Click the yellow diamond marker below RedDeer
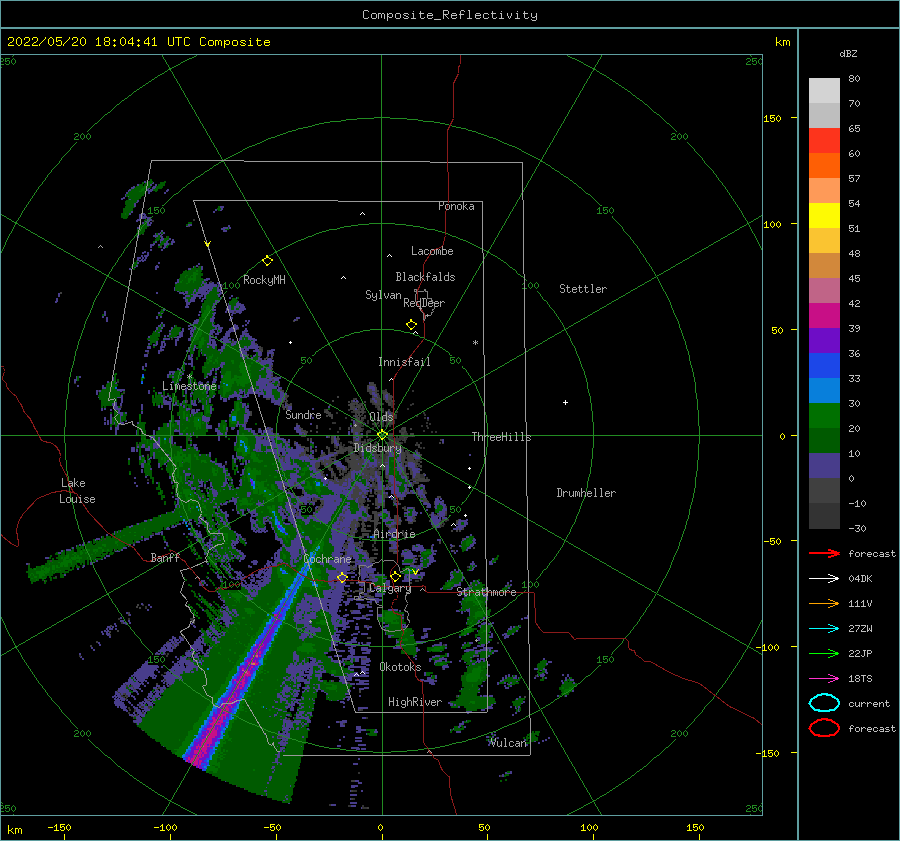The height and width of the screenshot is (841, 900). coord(412,324)
